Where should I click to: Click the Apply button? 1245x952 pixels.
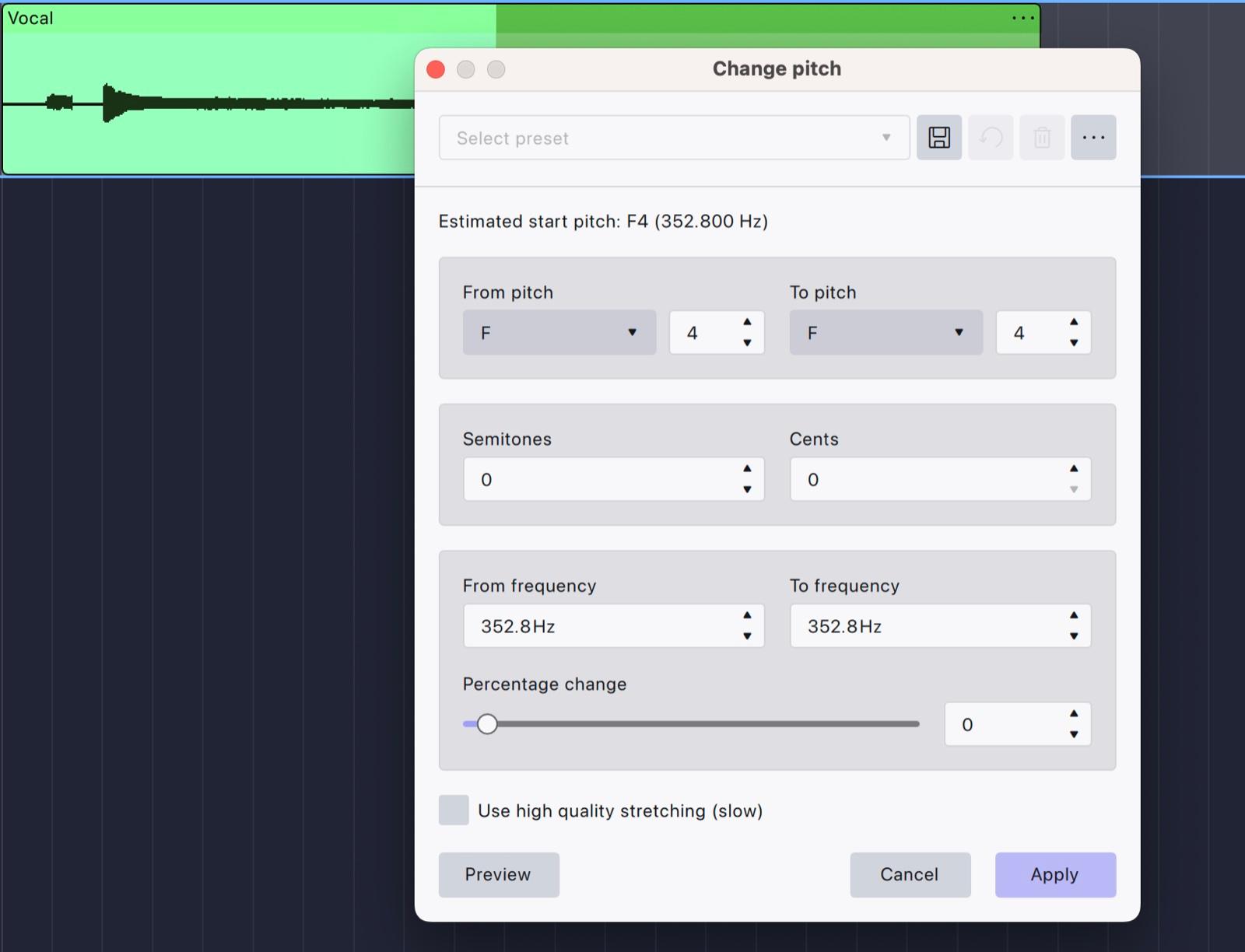1055,875
